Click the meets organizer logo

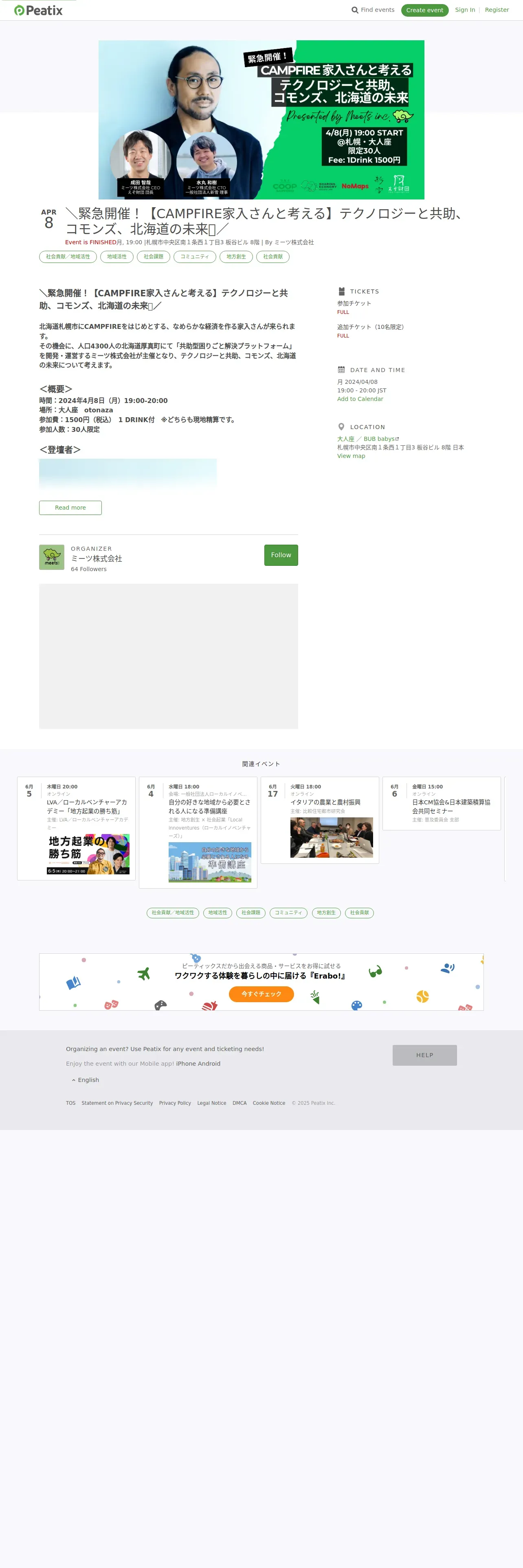52,557
